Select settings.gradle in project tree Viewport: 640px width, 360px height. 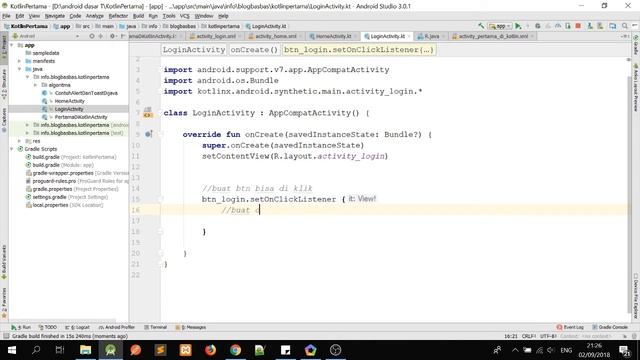coord(49,197)
